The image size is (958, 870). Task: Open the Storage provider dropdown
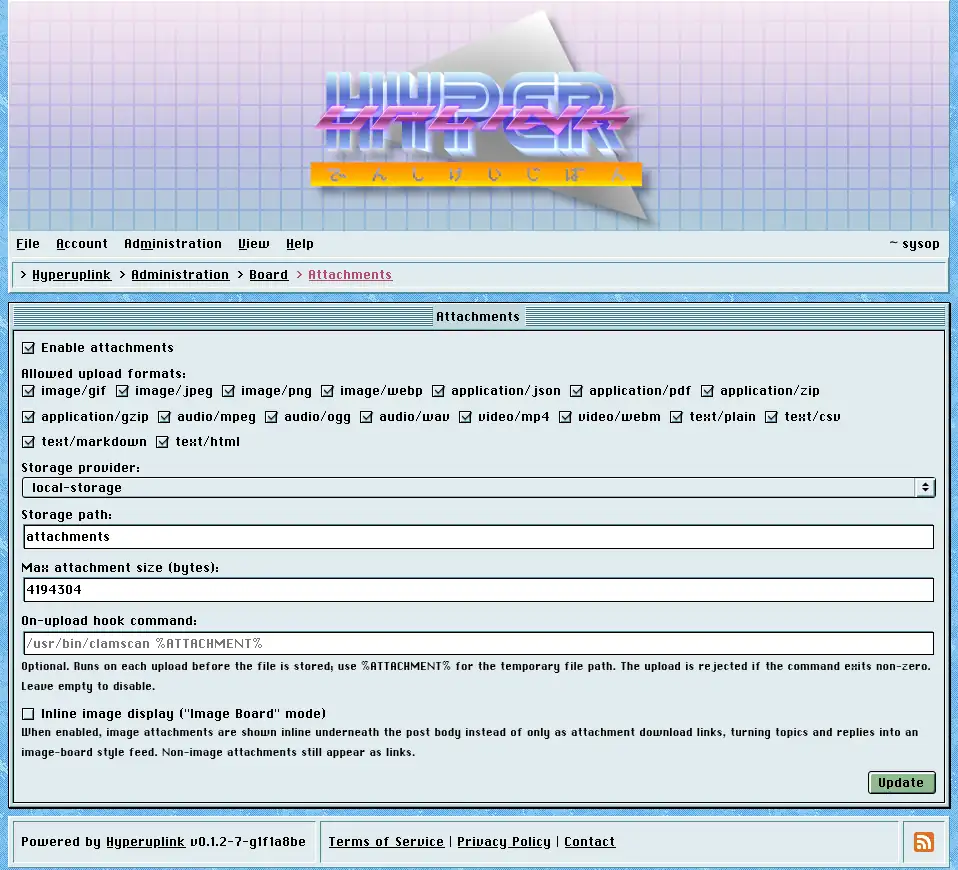[x=478, y=488]
